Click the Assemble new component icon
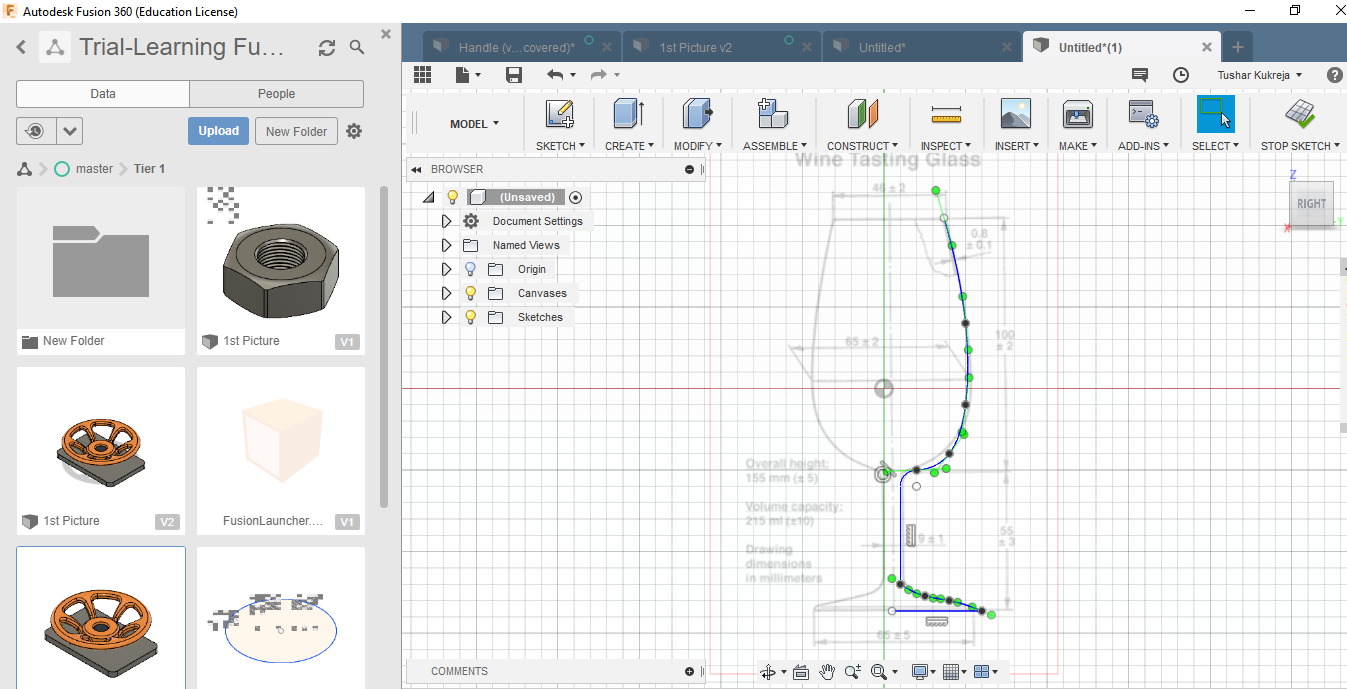Screen dimensions: 1347x689 772,114
